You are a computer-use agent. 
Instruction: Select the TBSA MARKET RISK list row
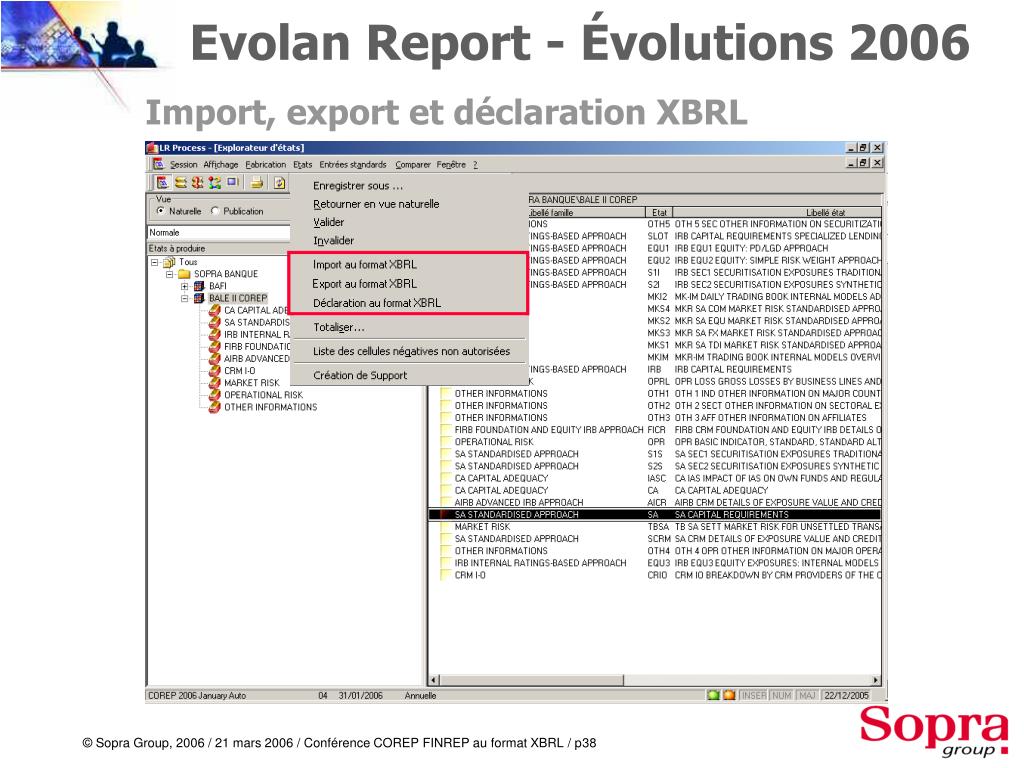pos(655,527)
